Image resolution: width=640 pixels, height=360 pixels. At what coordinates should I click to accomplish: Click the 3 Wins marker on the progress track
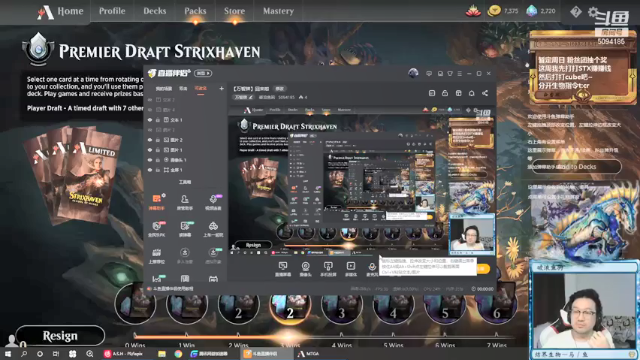[x=290, y=345]
